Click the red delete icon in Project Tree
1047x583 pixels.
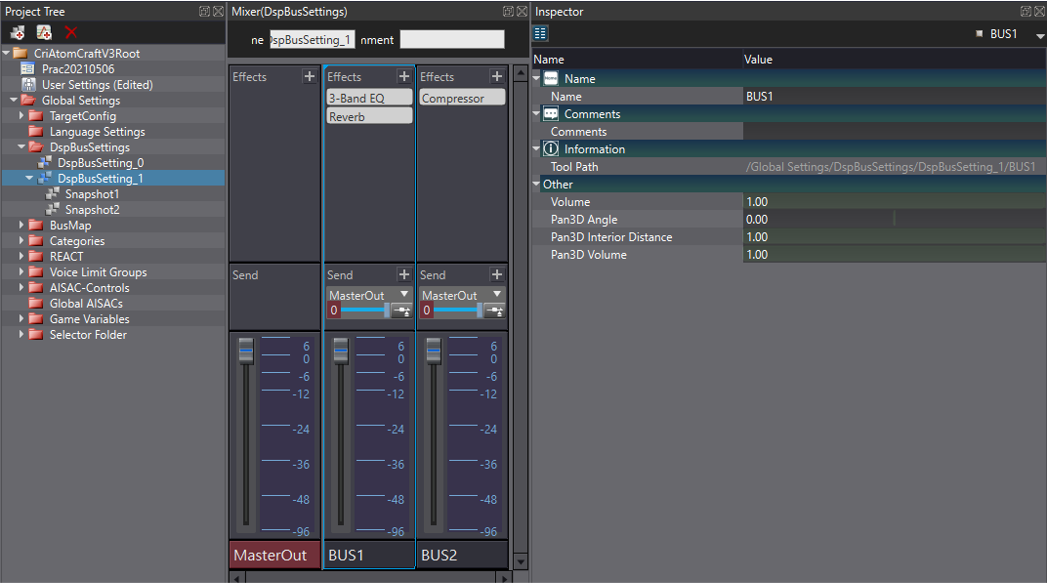[x=71, y=32]
